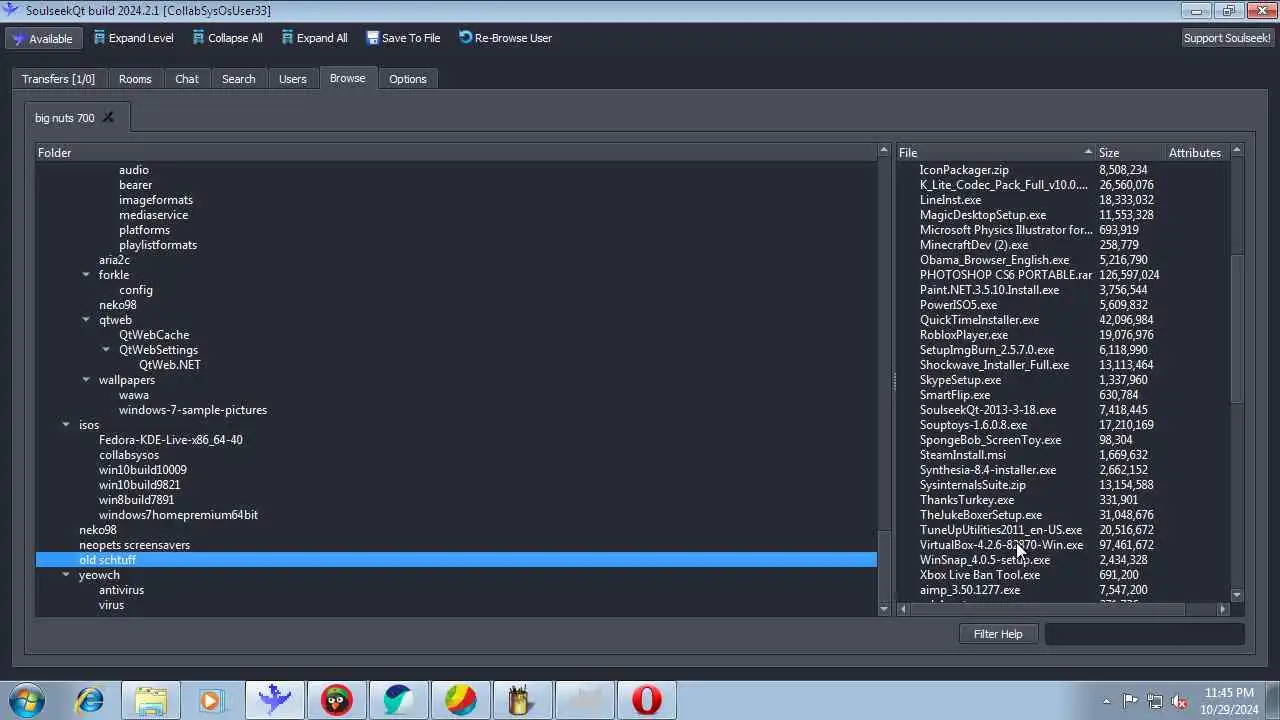Open the Windows Start menu
Viewport: 1280px width, 720px height.
[26, 700]
